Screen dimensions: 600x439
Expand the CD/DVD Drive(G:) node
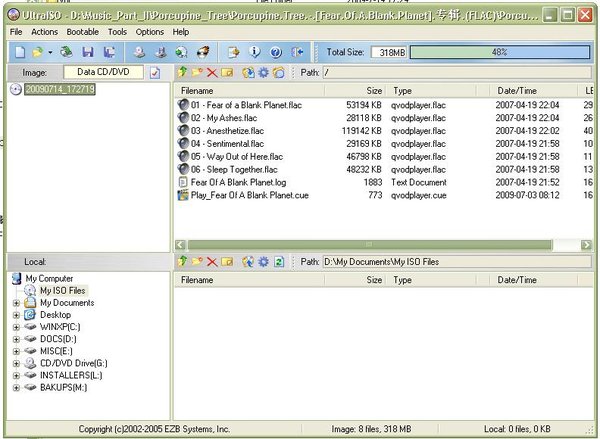pos(16,363)
